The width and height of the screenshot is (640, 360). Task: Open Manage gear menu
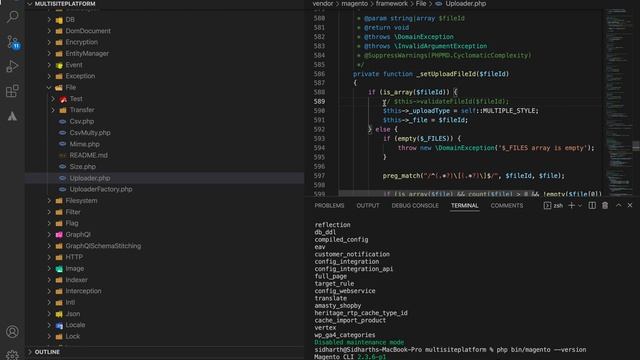pyautogui.click(x=12, y=355)
